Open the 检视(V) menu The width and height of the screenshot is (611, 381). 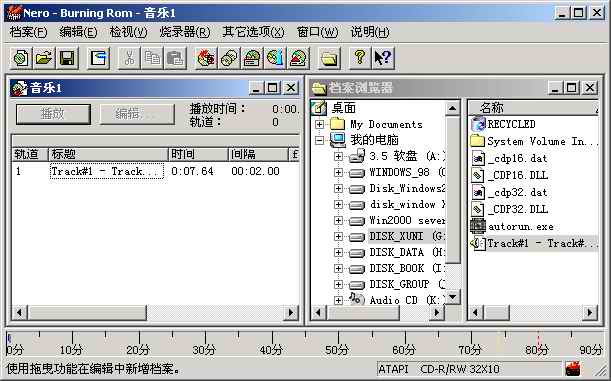click(128, 32)
